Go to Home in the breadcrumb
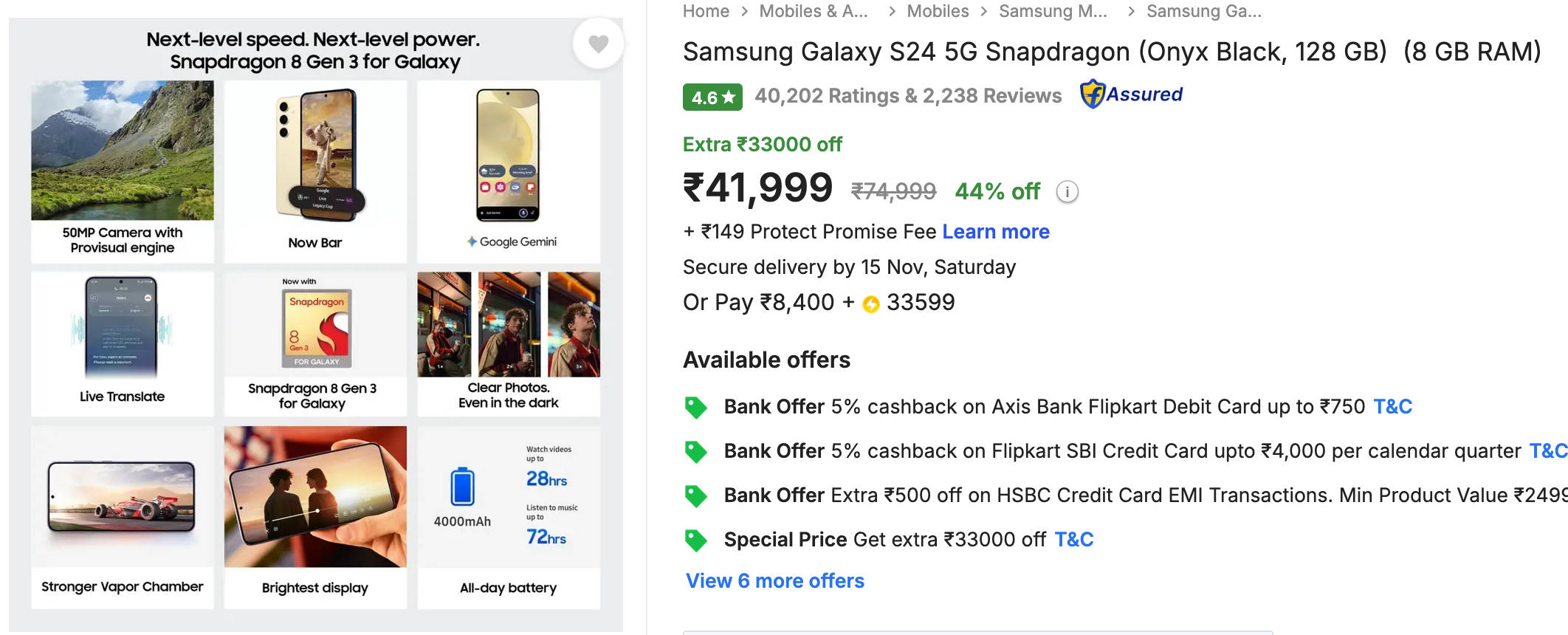 coord(706,11)
